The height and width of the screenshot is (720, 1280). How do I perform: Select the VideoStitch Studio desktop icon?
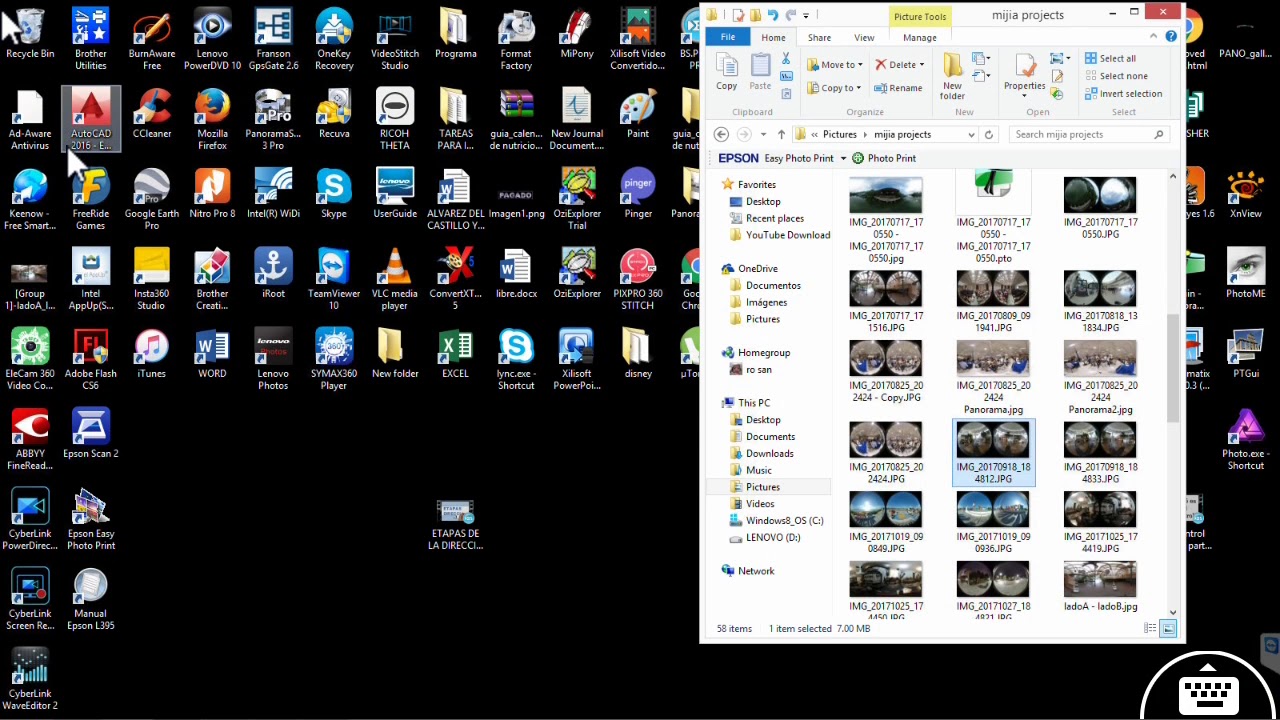pyautogui.click(x=395, y=39)
